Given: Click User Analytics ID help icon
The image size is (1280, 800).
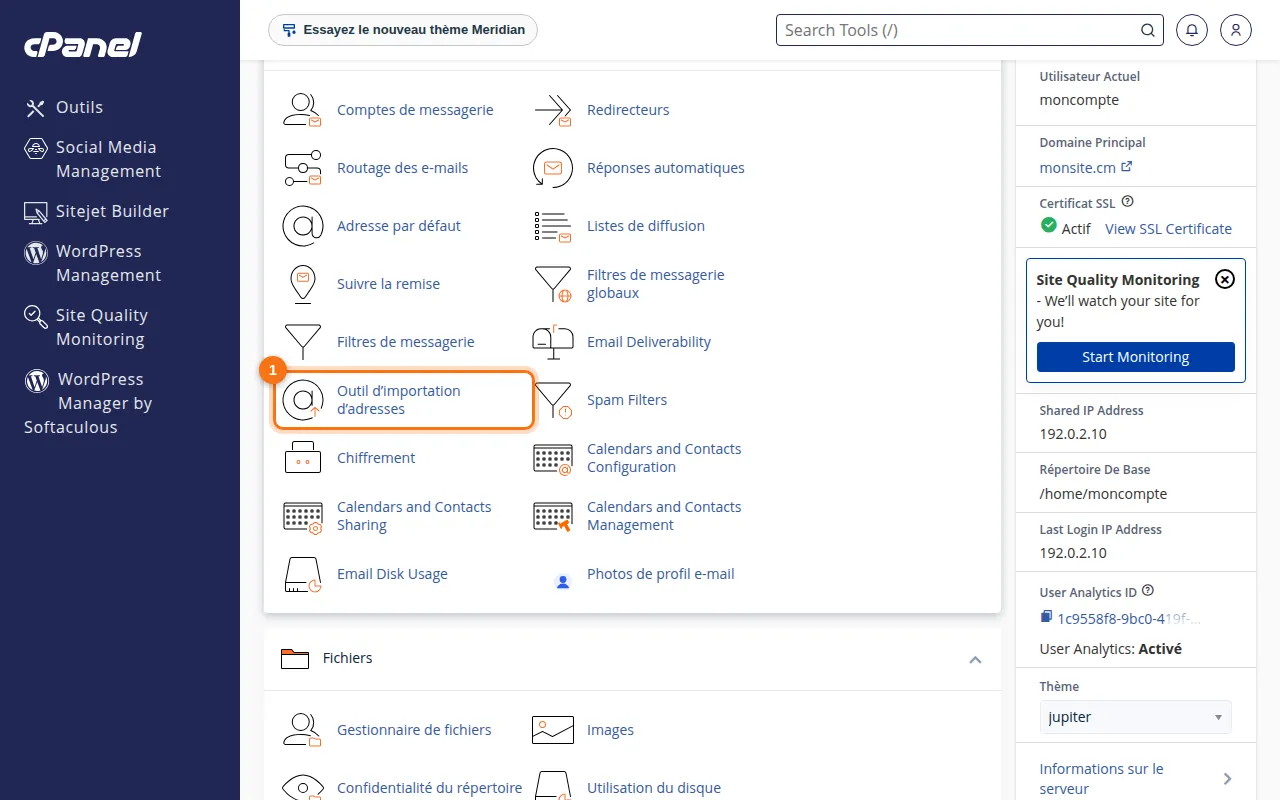Looking at the screenshot, I should [x=1147, y=591].
